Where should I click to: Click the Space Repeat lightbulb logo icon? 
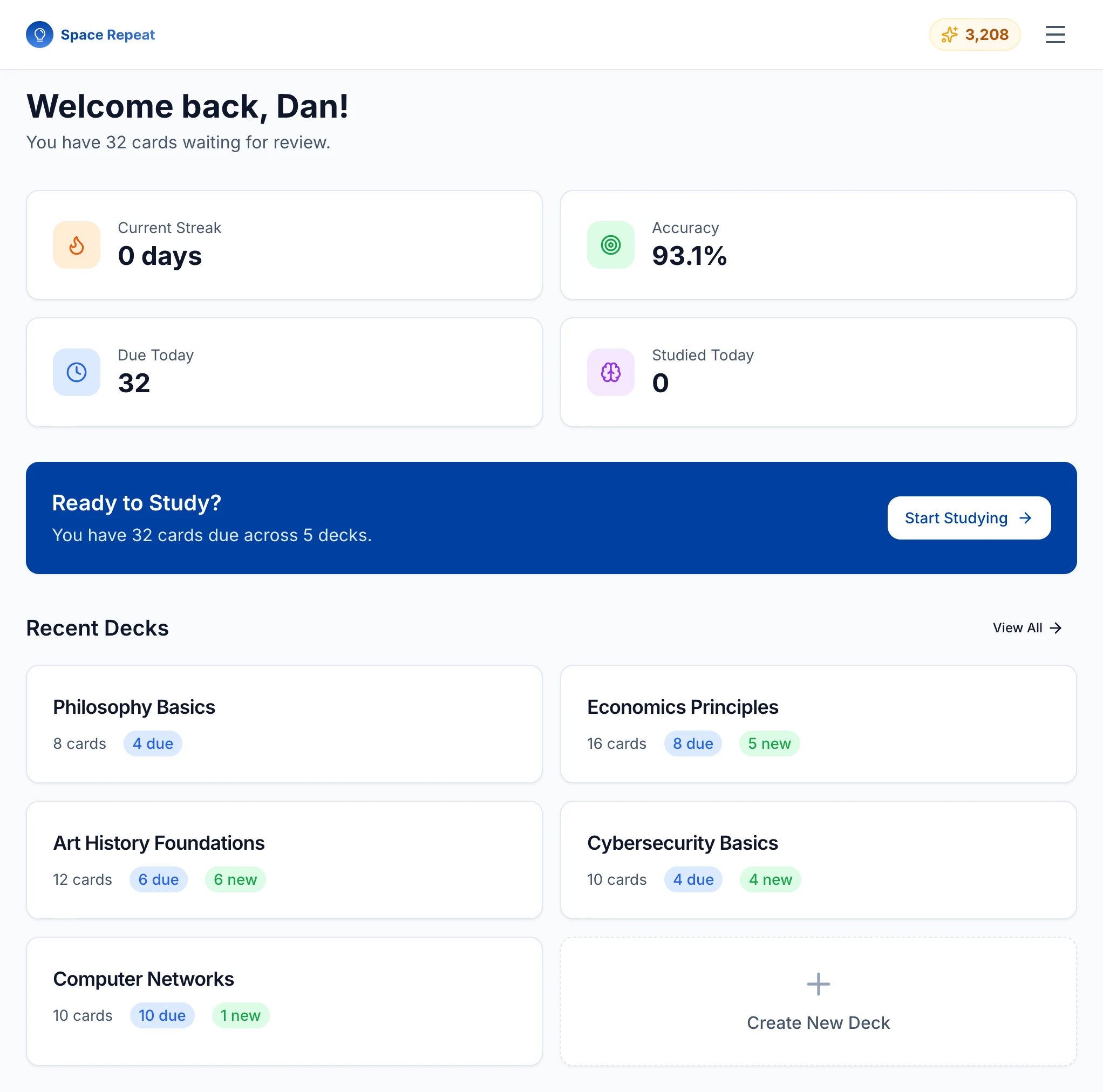[x=39, y=35]
